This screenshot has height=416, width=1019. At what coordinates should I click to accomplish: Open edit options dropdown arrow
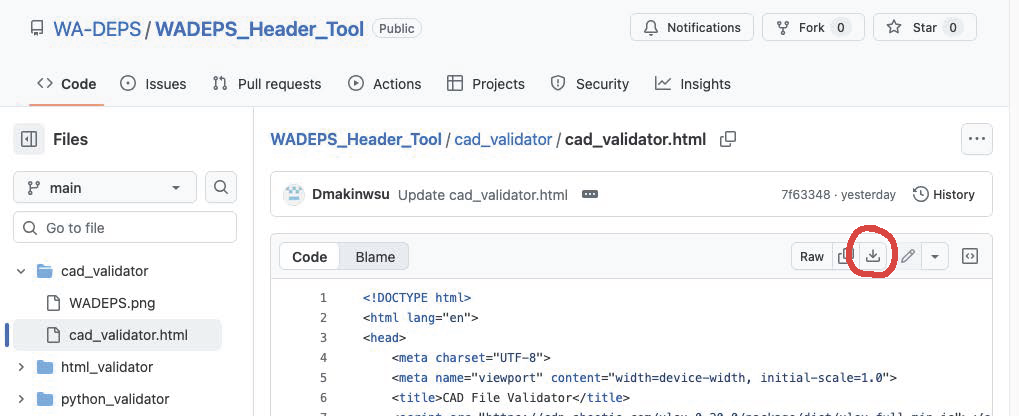point(934,256)
